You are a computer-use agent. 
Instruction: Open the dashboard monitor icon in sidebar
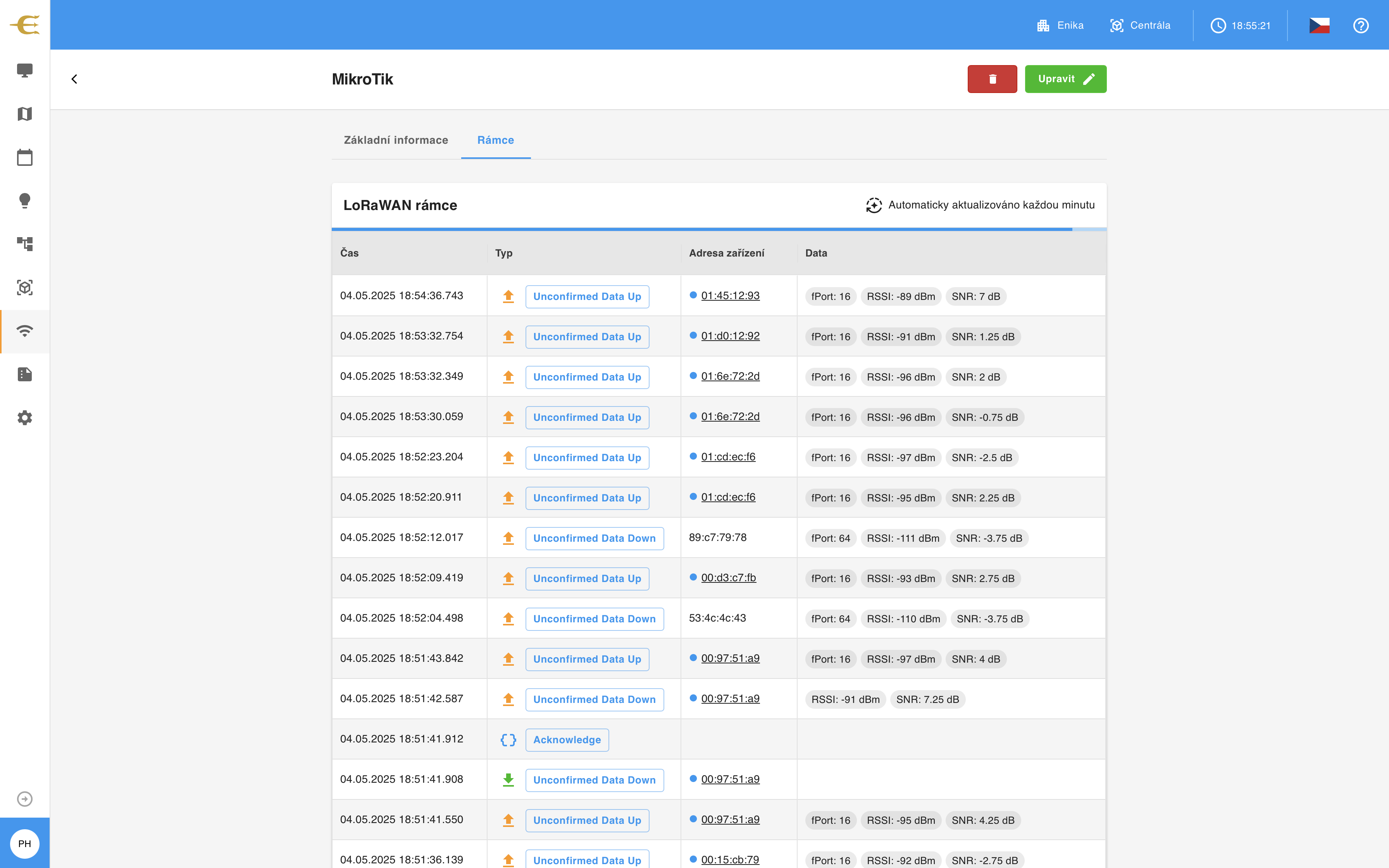(x=25, y=71)
